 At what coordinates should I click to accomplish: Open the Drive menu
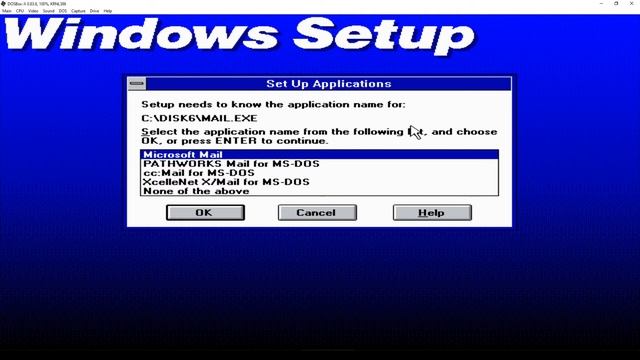click(94, 11)
